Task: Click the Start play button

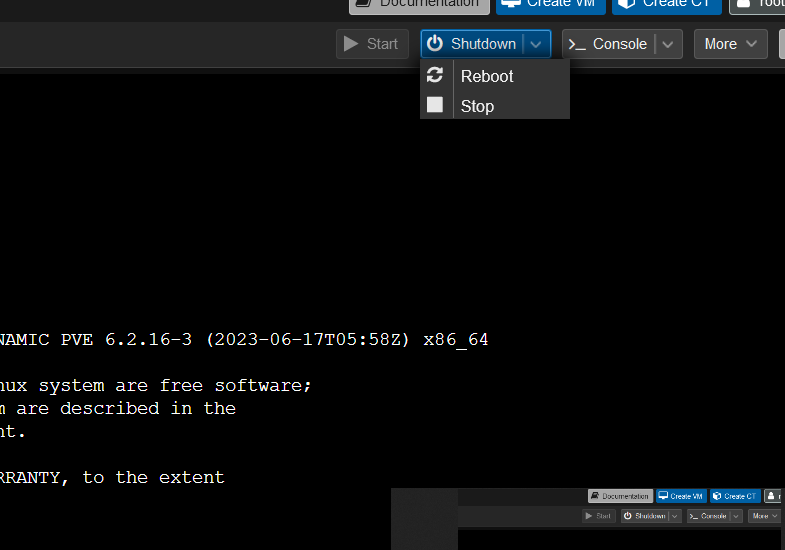Action: coord(372,44)
